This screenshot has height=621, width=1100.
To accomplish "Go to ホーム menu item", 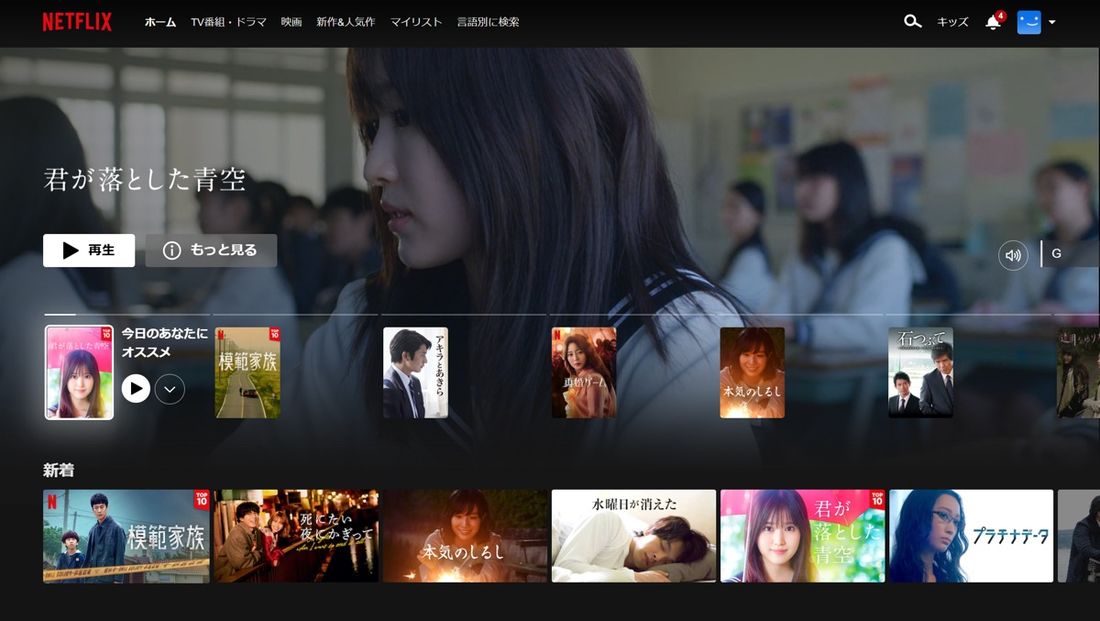I will tap(160, 22).
